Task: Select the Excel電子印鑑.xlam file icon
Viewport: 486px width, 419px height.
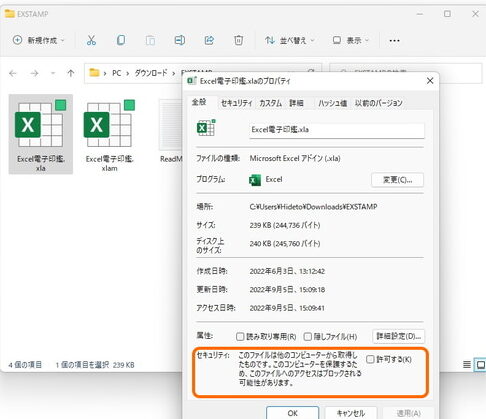Action: click(x=109, y=134)
